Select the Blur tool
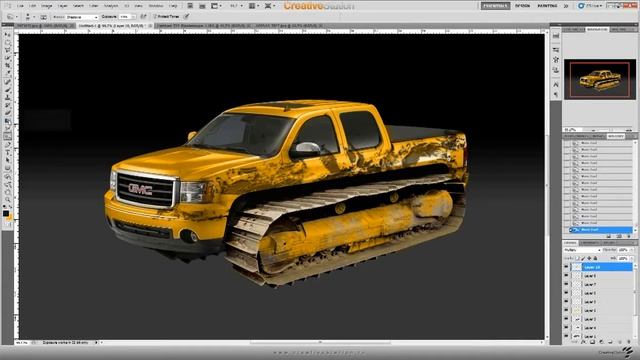Image resolution: width=640 pixels, height=360 pixels. point(7,128)
